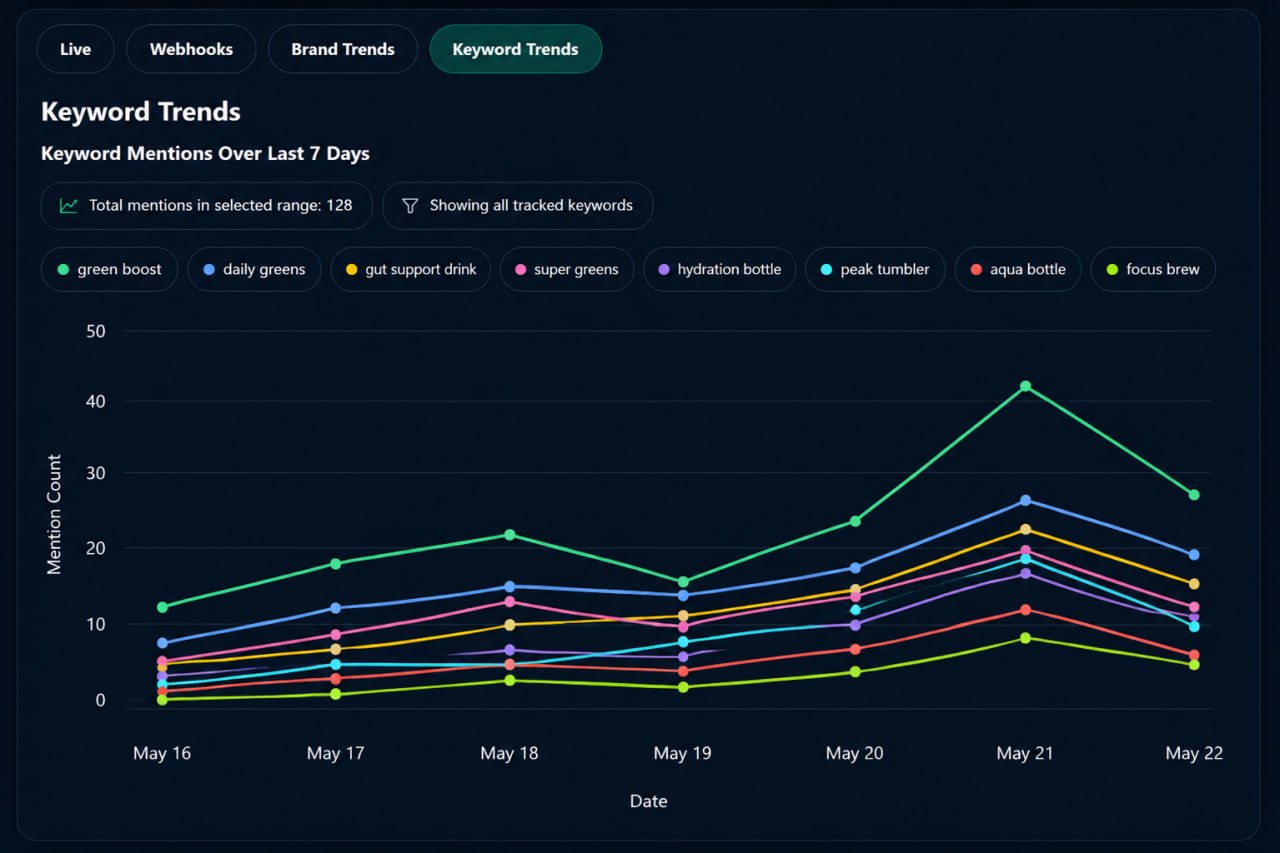Click daily greens data point on May 18
Image resolution: width=1280 pixels, height=853 pixels.
[509, 587]
